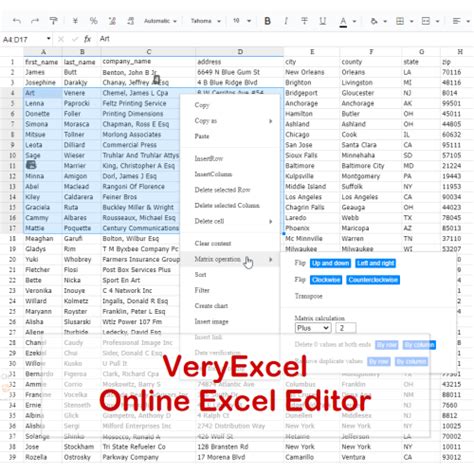This screenshot has height=474, width=474.
Task: Select column E header
Action: tap(312, 52)
